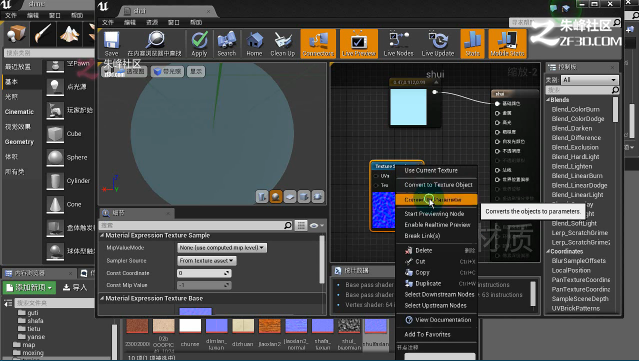Image resolution: width=639 pixels, height=361 pixels.
Task: Toggle Connections toolbar button
Action: pos(318,44)
